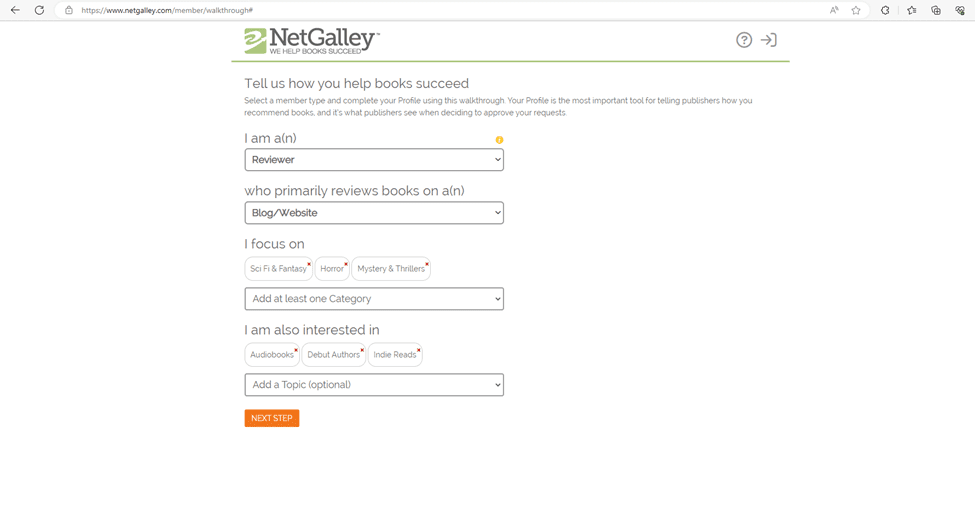Image resolution: width=975 pixels, height=513 pixels.
Task: Remove the Mystery & Thrillers tag
Action: click(427, 264)
